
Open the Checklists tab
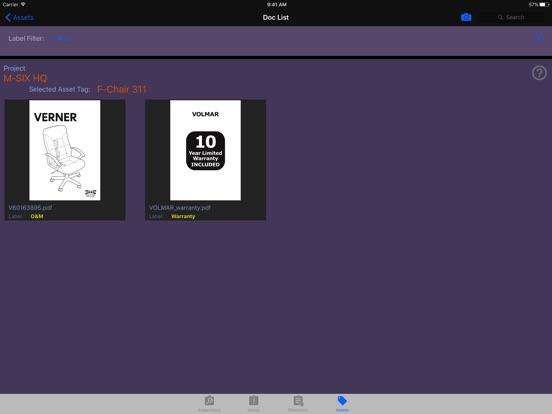tap(298, 403)
